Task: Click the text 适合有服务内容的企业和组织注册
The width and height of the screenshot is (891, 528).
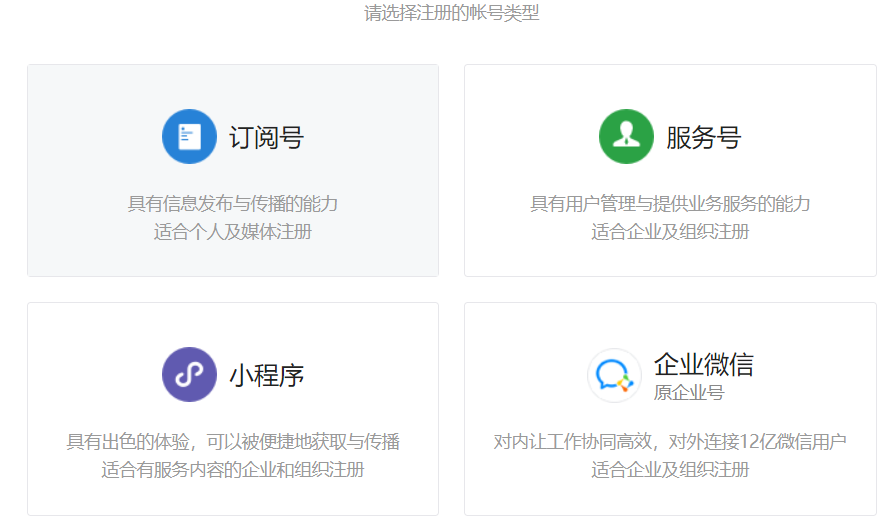Action: (233, 470)
